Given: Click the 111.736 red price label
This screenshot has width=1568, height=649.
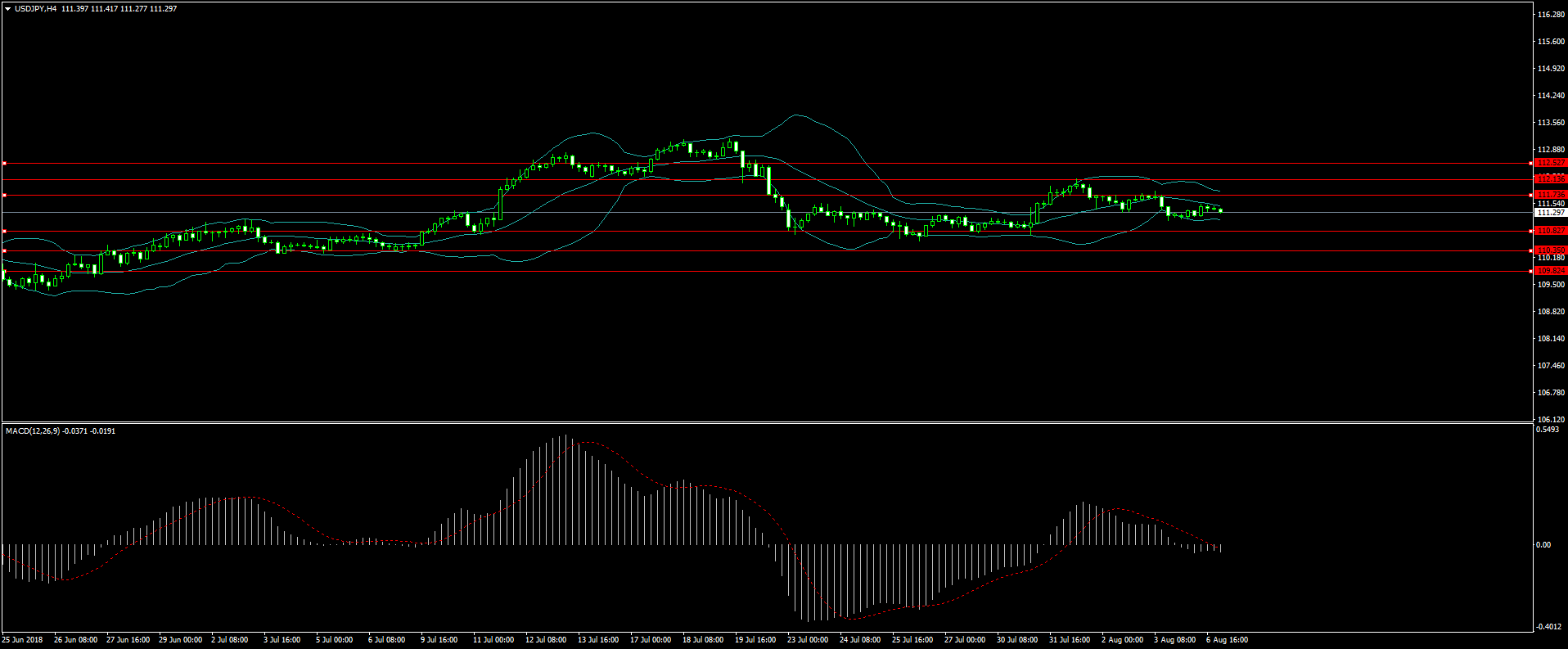Looking at the screenshot, I should pos(1551,195).
